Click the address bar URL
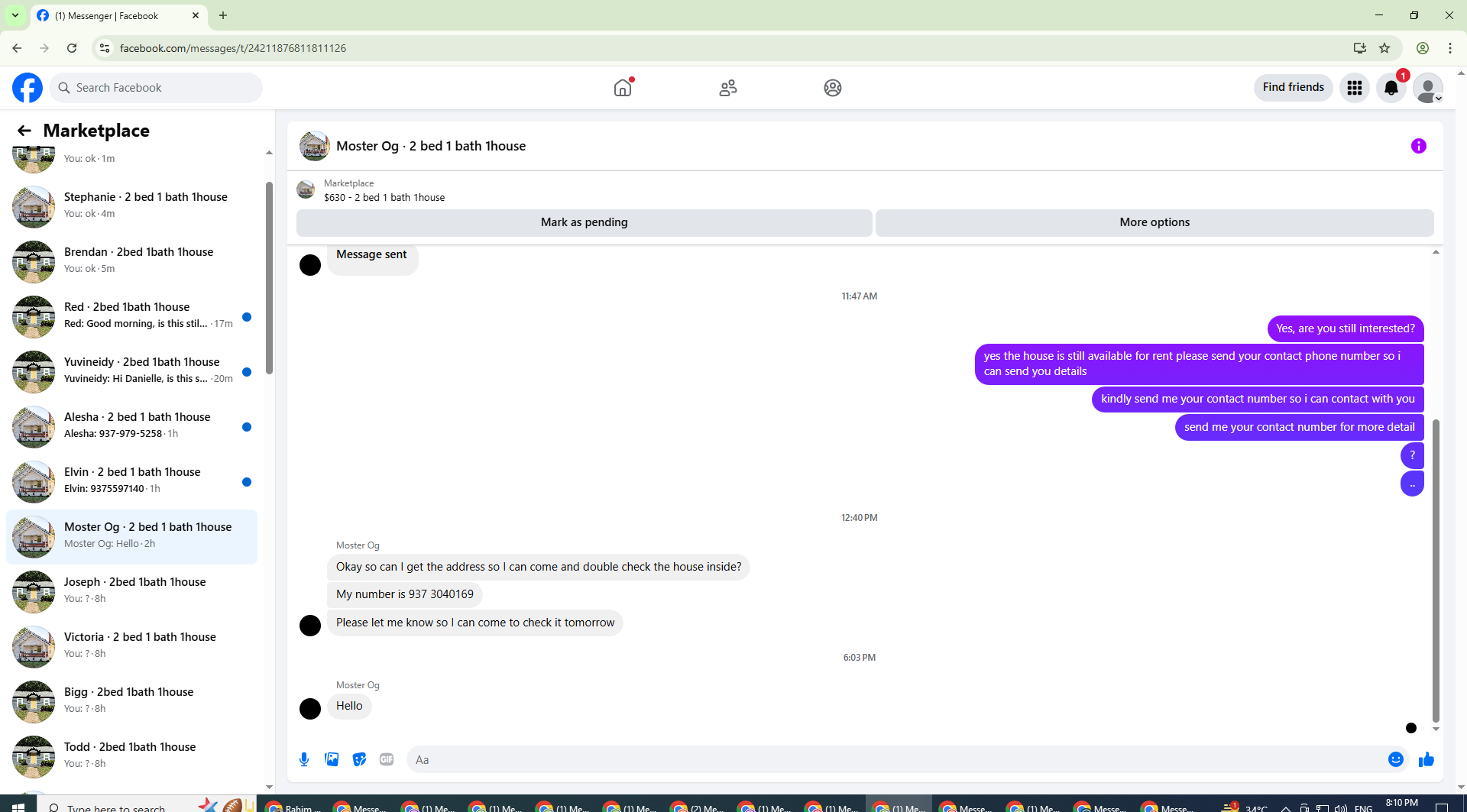Screen dimensions: 1467x812 [x=233, y=48]
